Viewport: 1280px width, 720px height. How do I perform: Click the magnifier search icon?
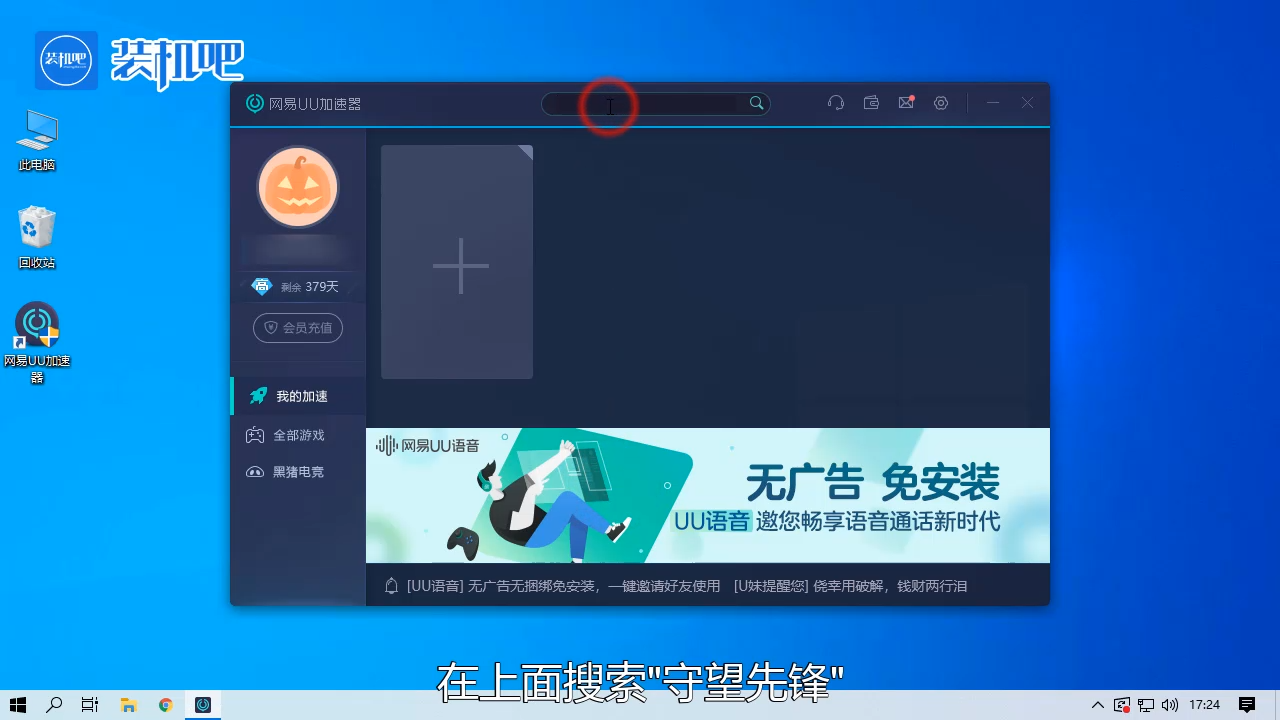pos(756,102)
